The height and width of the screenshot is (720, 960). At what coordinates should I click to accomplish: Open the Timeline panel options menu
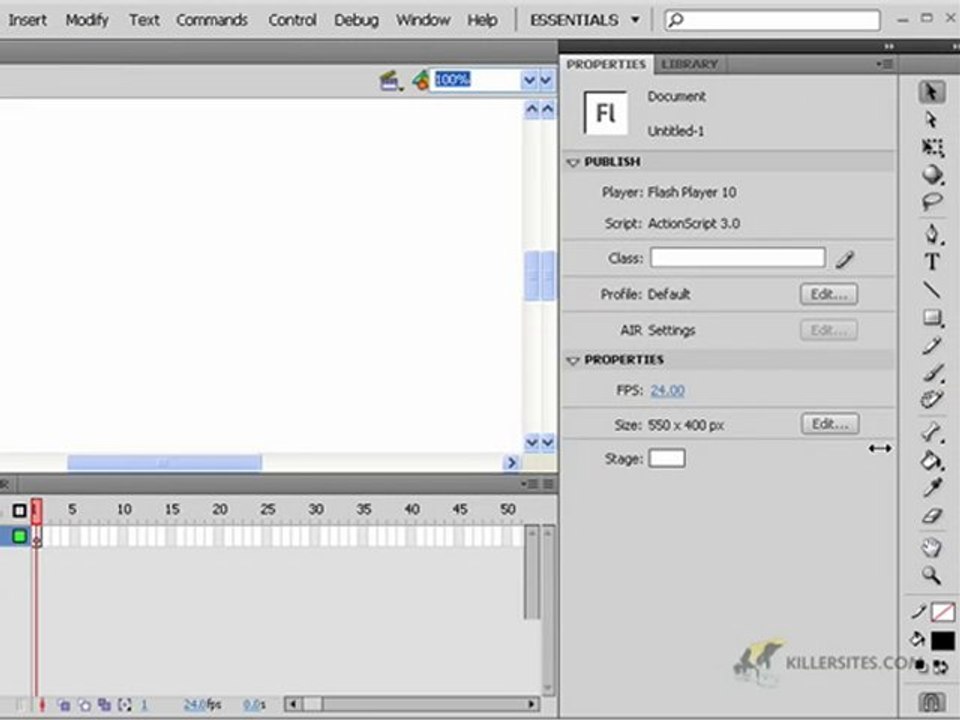pos(528,484)
